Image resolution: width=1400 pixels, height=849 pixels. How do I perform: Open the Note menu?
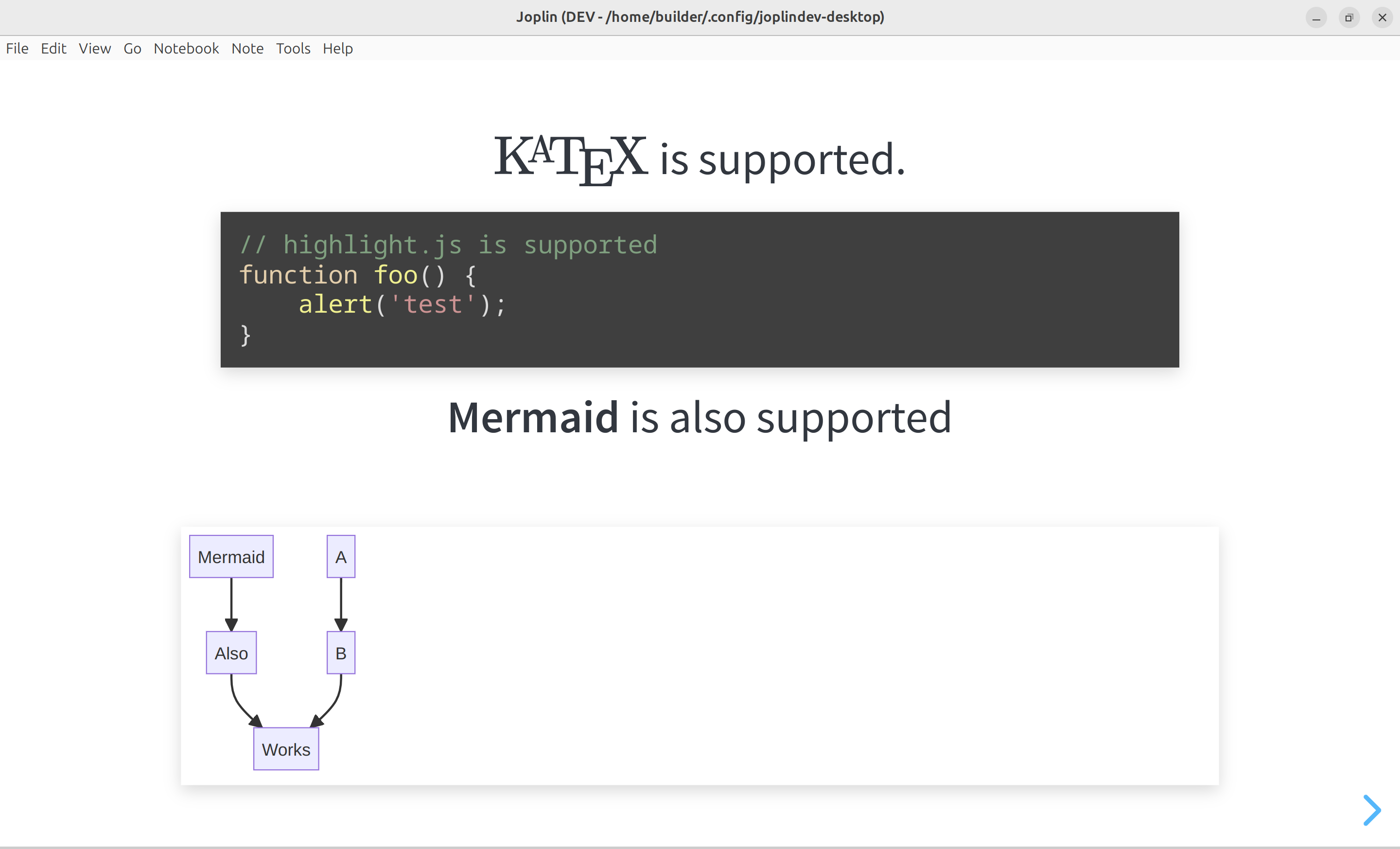[247, 48]
